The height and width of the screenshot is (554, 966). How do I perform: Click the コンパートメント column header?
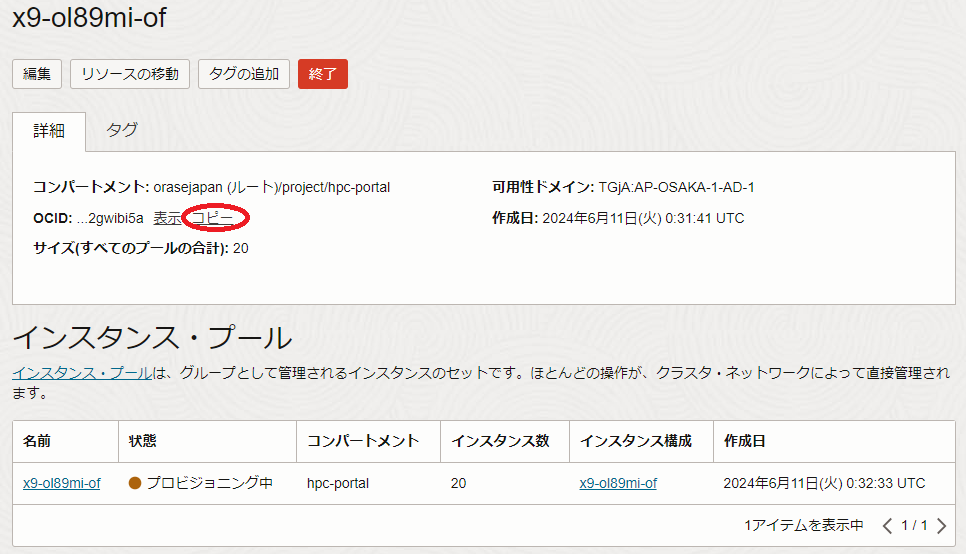click(x=362, y=441)
